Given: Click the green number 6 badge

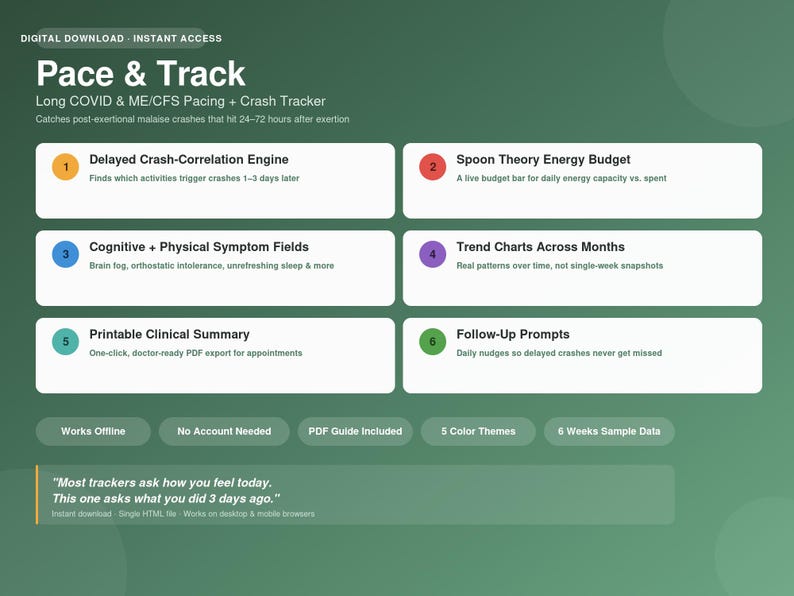Looking at the screenshot, I should (x=432, y=341).
